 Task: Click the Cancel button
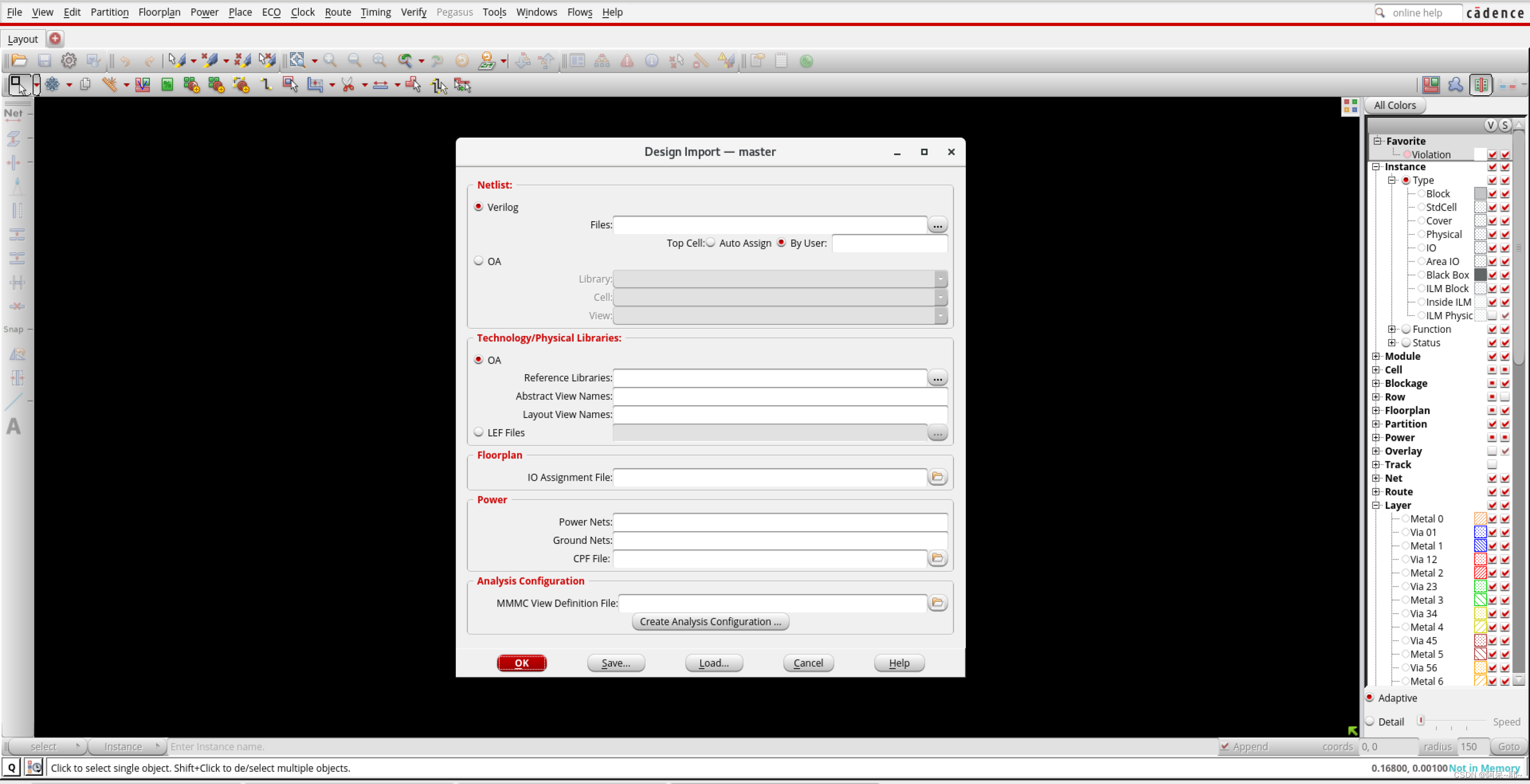[808, 663]
